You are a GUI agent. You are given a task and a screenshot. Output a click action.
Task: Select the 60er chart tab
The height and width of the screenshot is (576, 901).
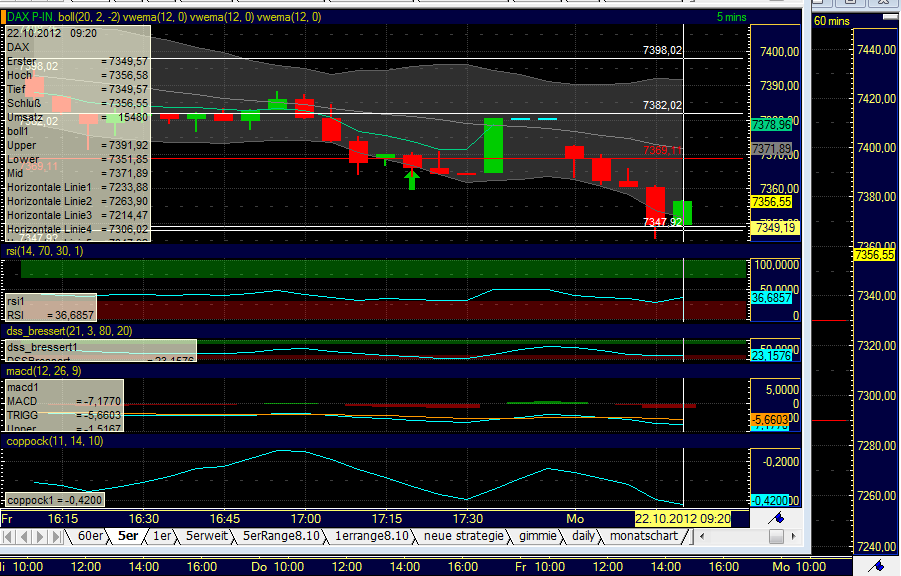pyautogui.click(x=91, y=536)
